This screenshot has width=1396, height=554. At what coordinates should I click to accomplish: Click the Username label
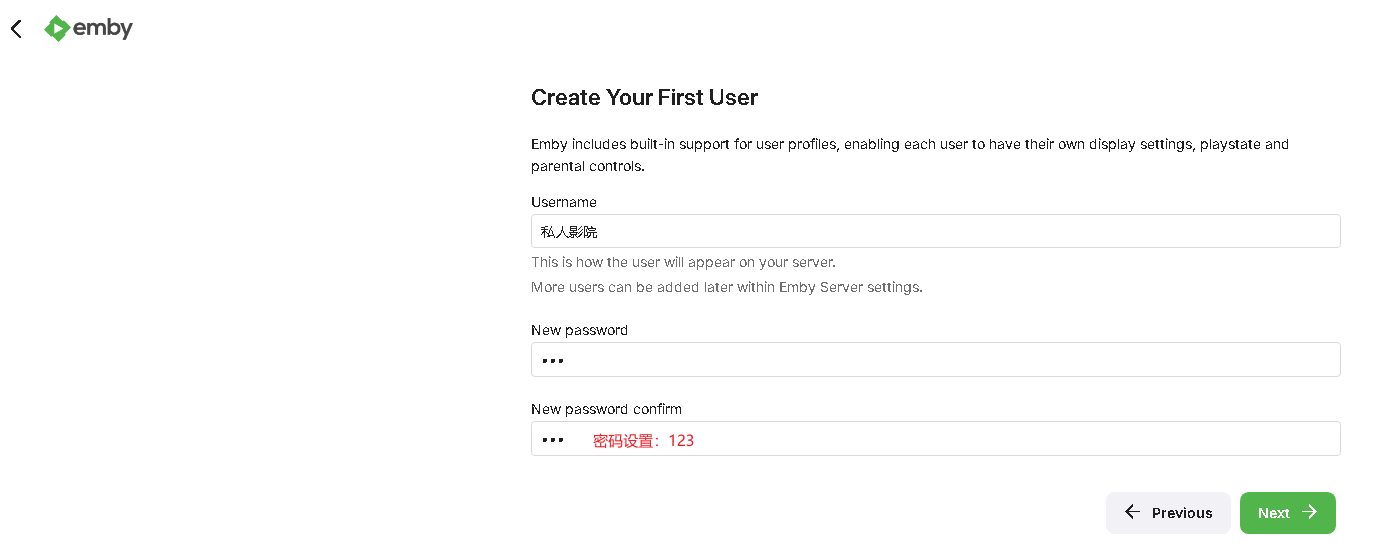(564, 202)
